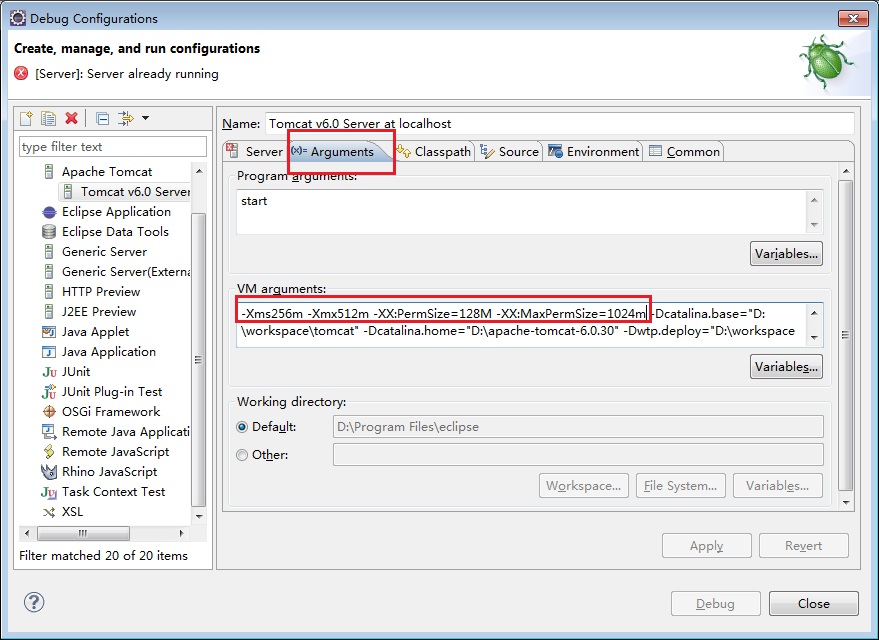Click VM arguments scroll down arrow
Screen dimensions: 879x640
pyautogui.click(x=815, y=337)
